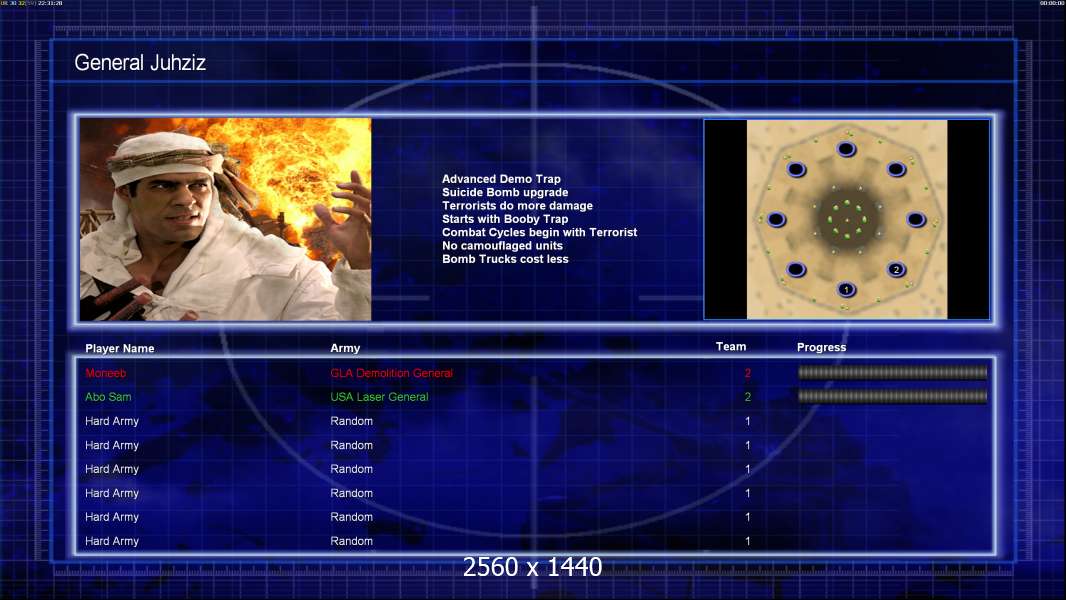
Task: Click the Team column header
Action: pyautogui.click(x=731, y=347)
